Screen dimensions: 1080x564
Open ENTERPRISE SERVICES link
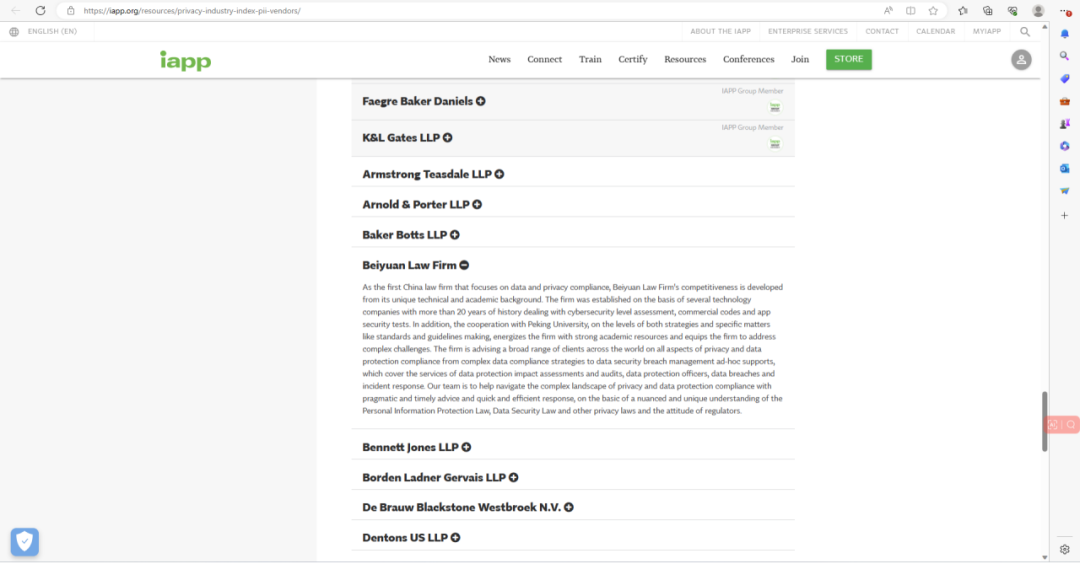click(808, 32)
